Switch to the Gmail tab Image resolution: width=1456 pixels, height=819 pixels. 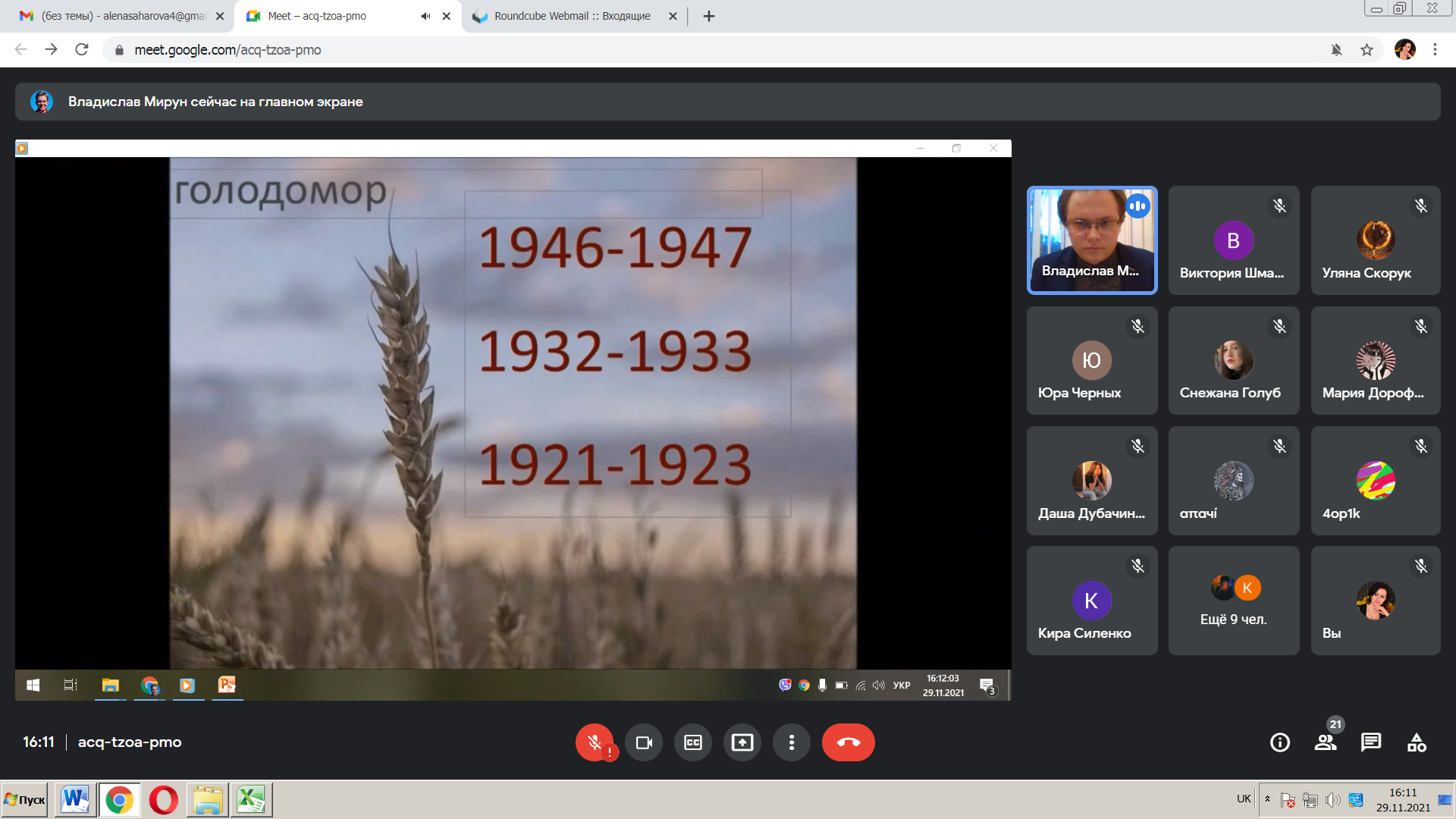pyautogui.click(x=114, y=16)
